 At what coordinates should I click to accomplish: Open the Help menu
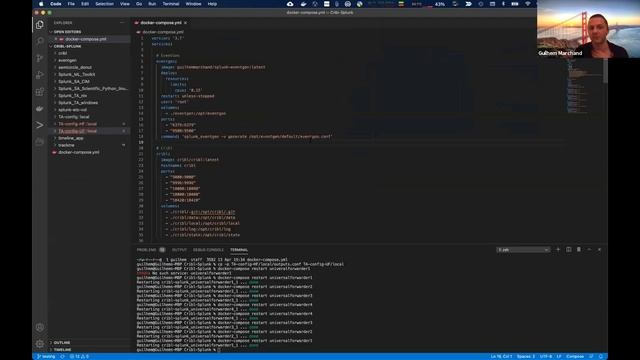pos(212,4)
